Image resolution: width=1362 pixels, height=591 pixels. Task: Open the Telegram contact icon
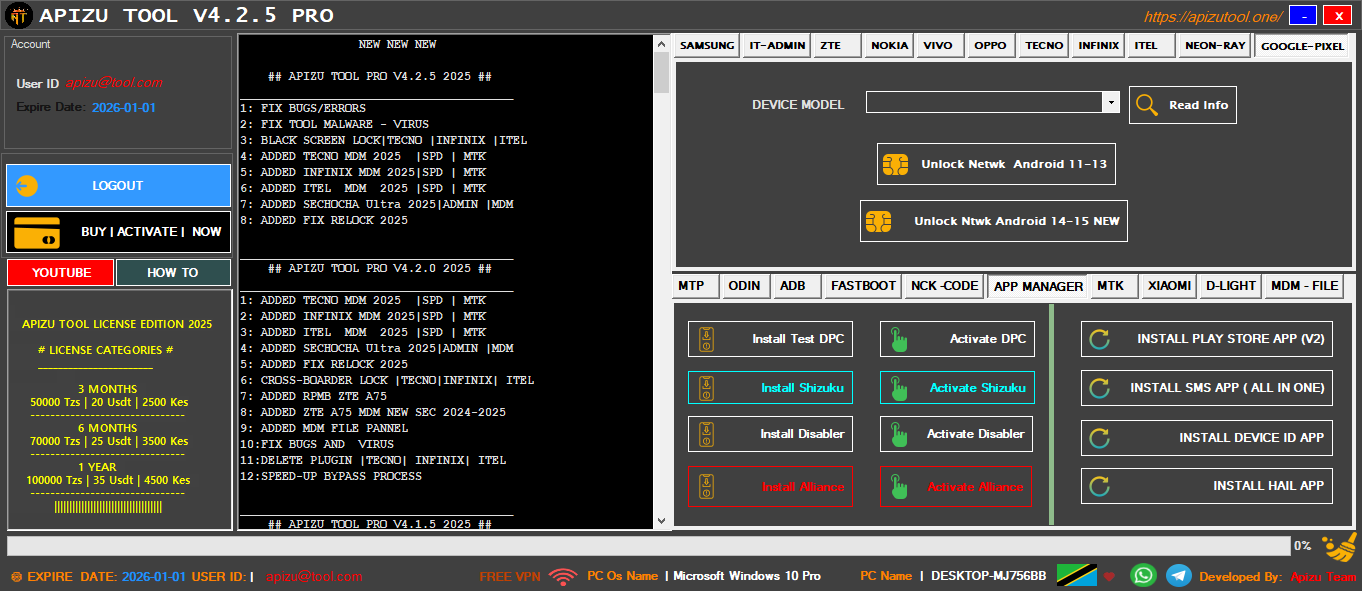pos(1179,576)
